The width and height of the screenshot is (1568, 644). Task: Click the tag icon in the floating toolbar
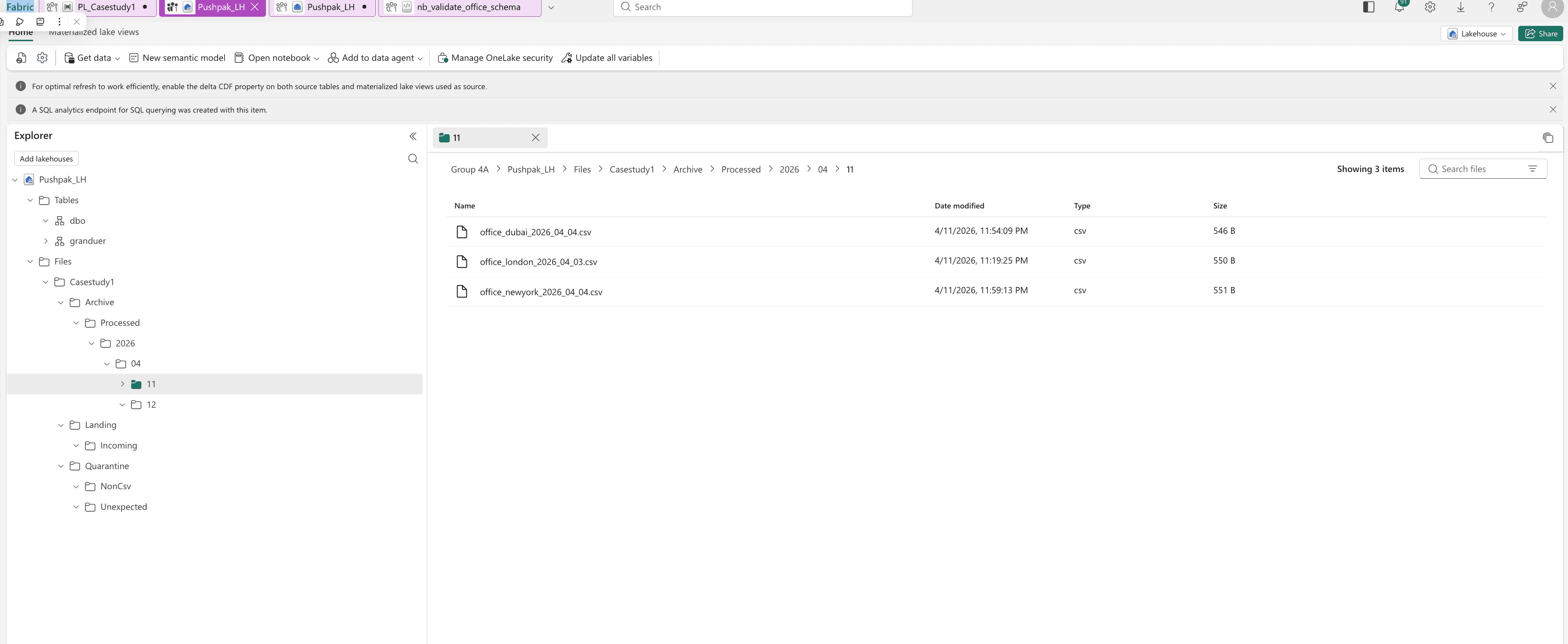(20, 22)
